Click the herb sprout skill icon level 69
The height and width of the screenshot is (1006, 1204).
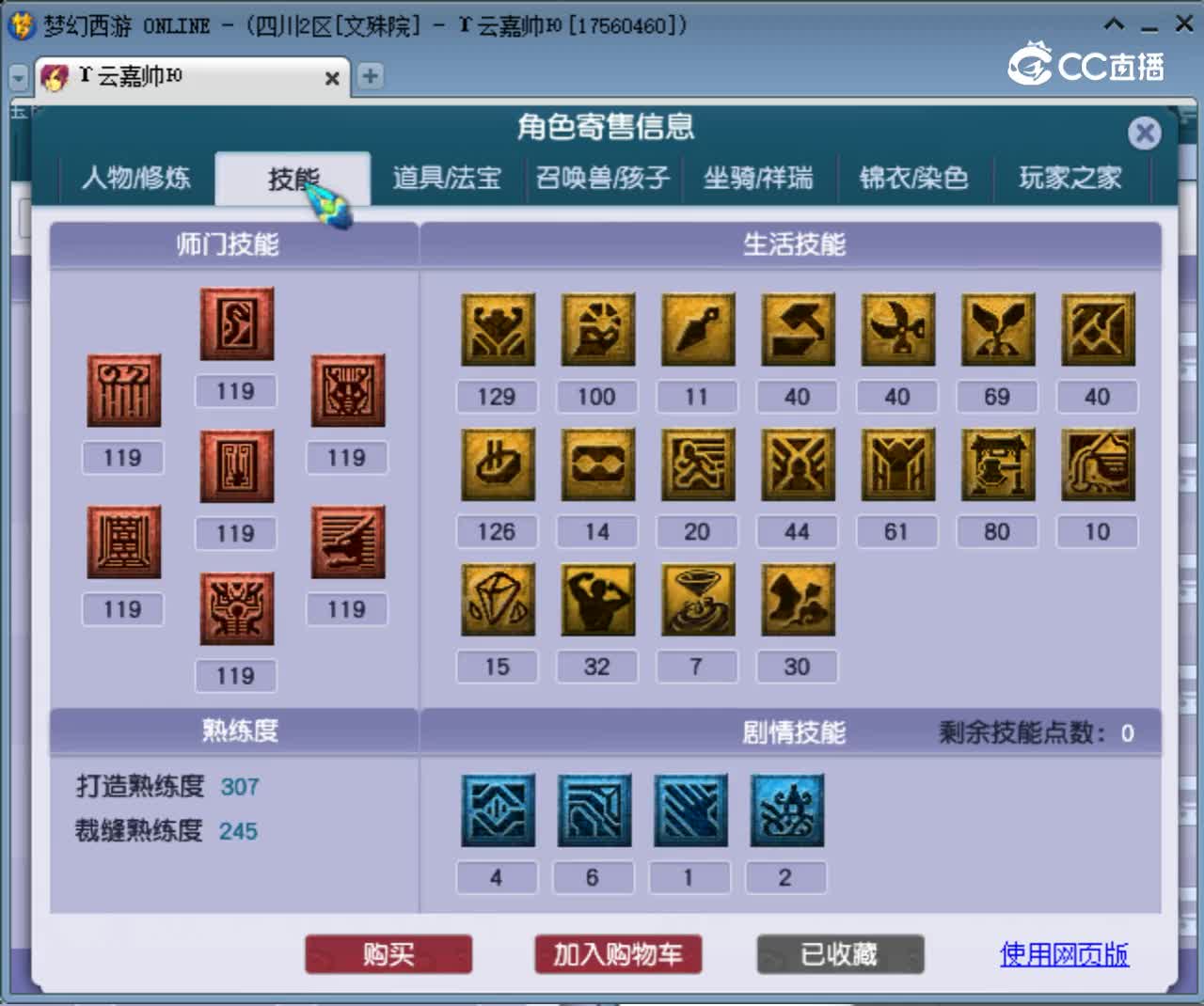[x=998, y=329]
